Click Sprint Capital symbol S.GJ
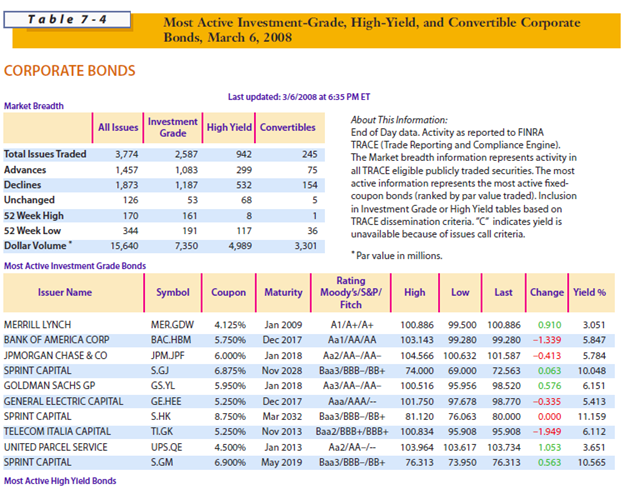624x489 pixels. coord(160,370)
